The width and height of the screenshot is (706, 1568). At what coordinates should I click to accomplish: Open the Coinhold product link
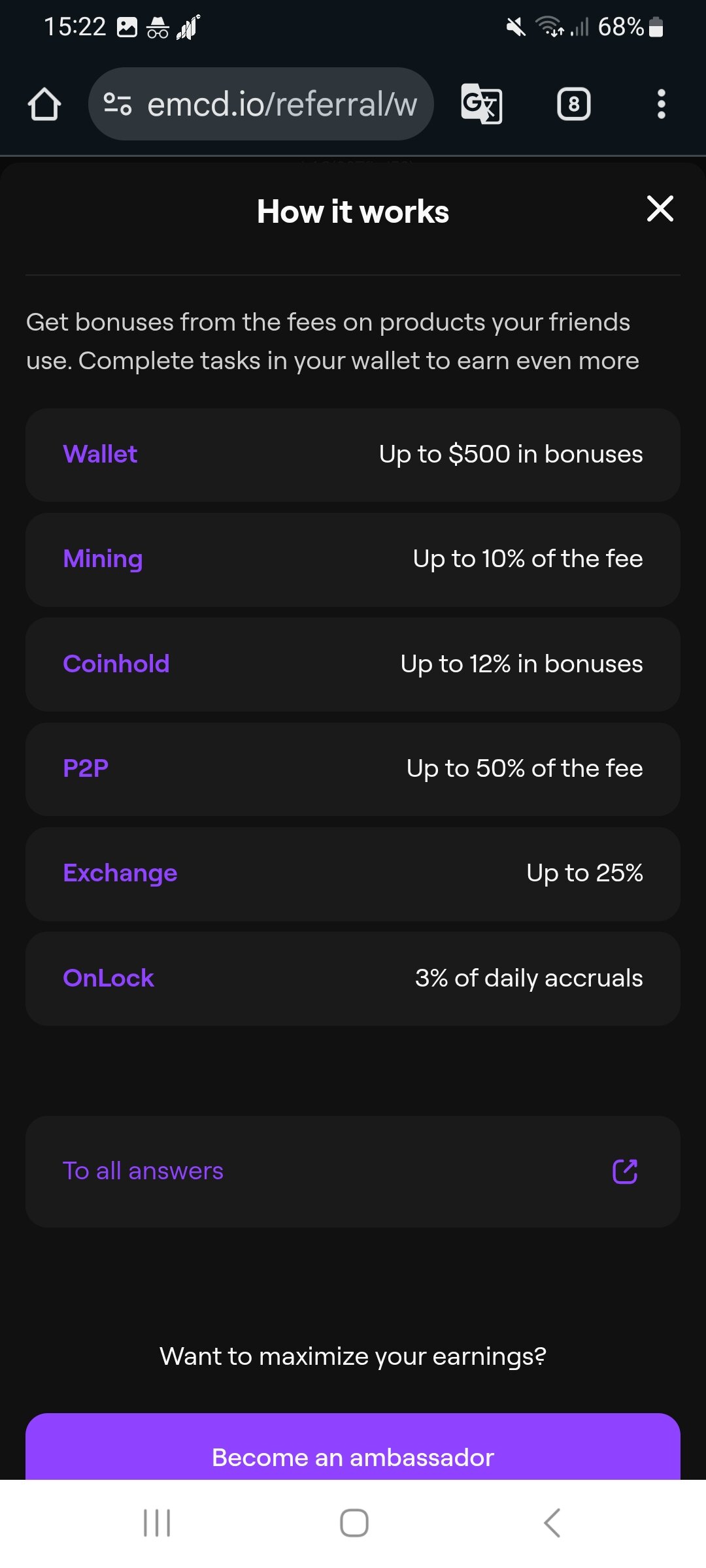(116, 664)
